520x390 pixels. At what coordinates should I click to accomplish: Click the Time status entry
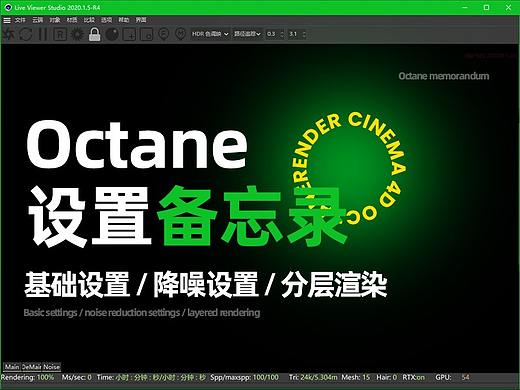151,378
